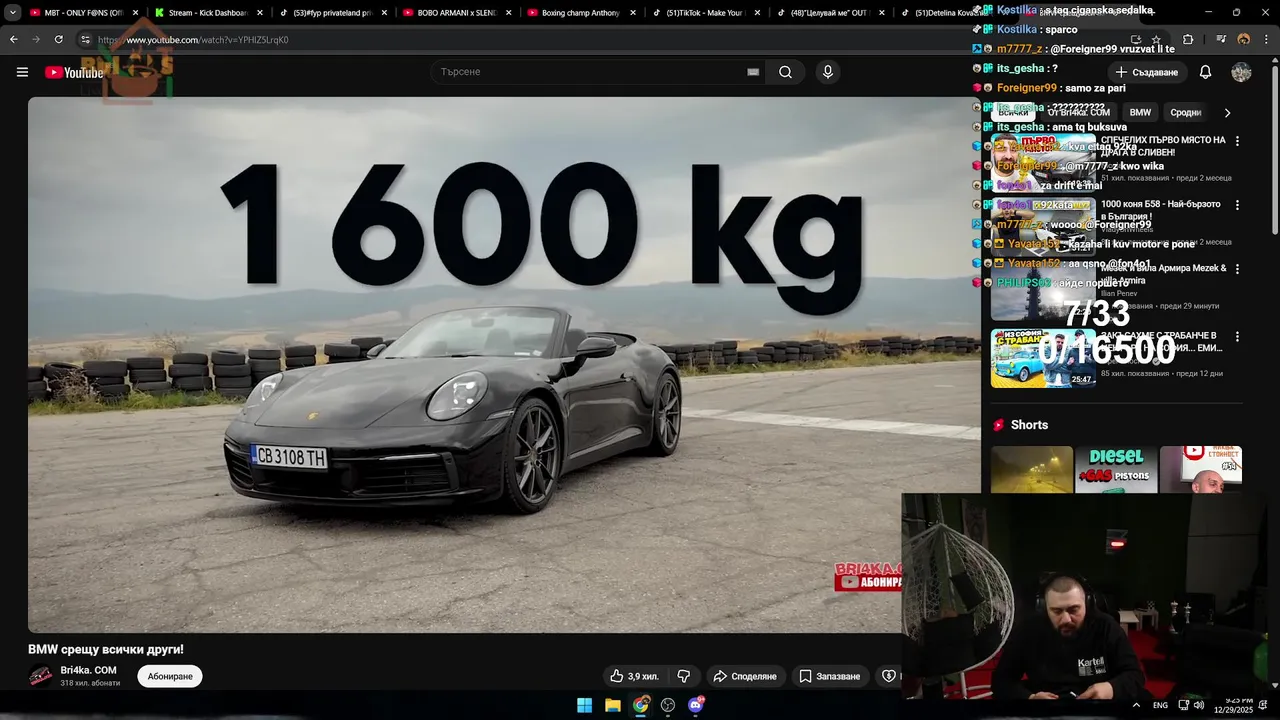Close the Stream - Kick Dashboard tab

click(260, 13)
